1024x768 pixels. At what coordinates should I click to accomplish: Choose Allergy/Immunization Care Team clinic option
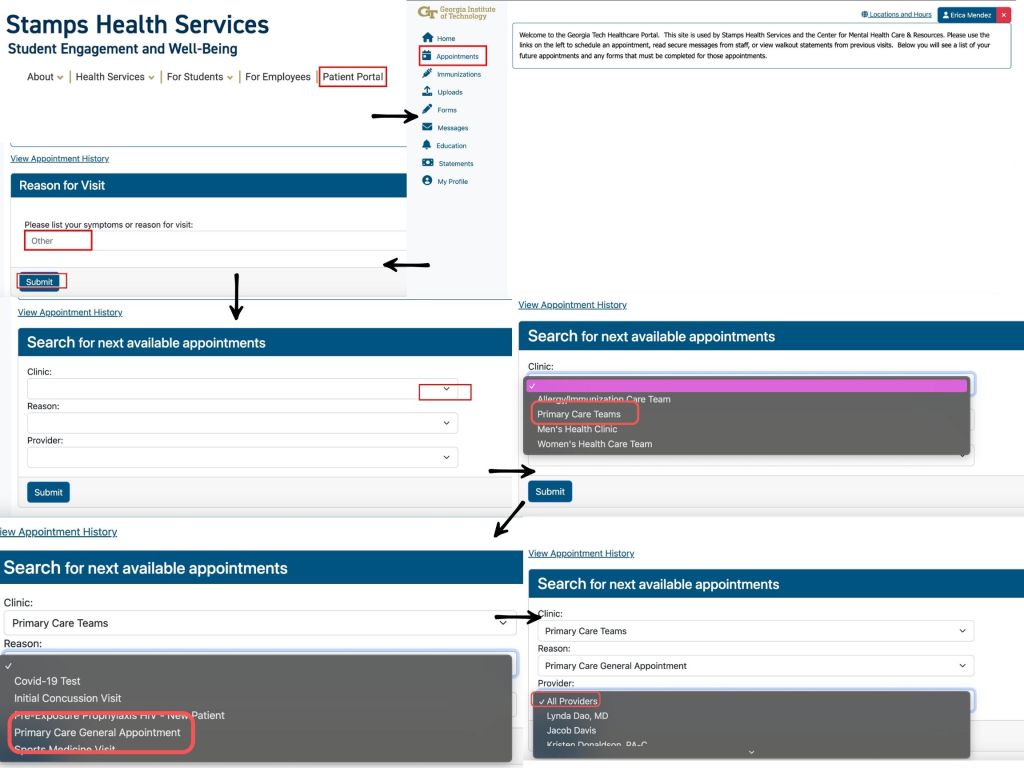(x=603, y=399)
